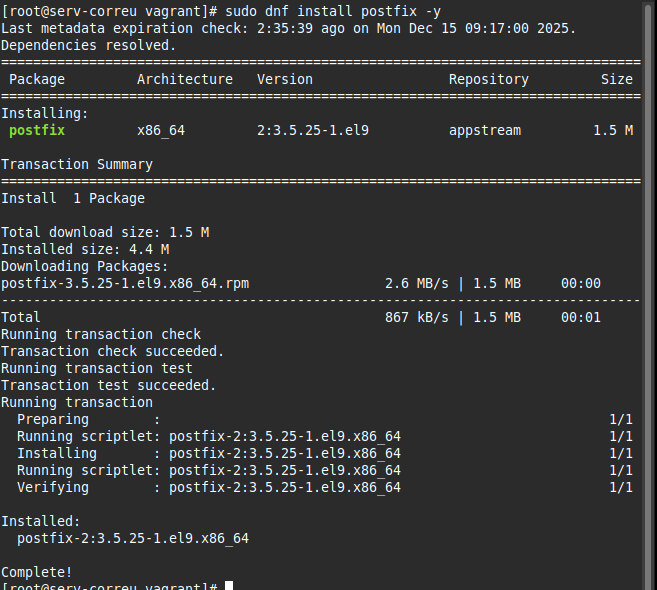Click the 'Total download size: 1.5 M' line
Screen dimensions: 657x590
(x=105, y=232)
